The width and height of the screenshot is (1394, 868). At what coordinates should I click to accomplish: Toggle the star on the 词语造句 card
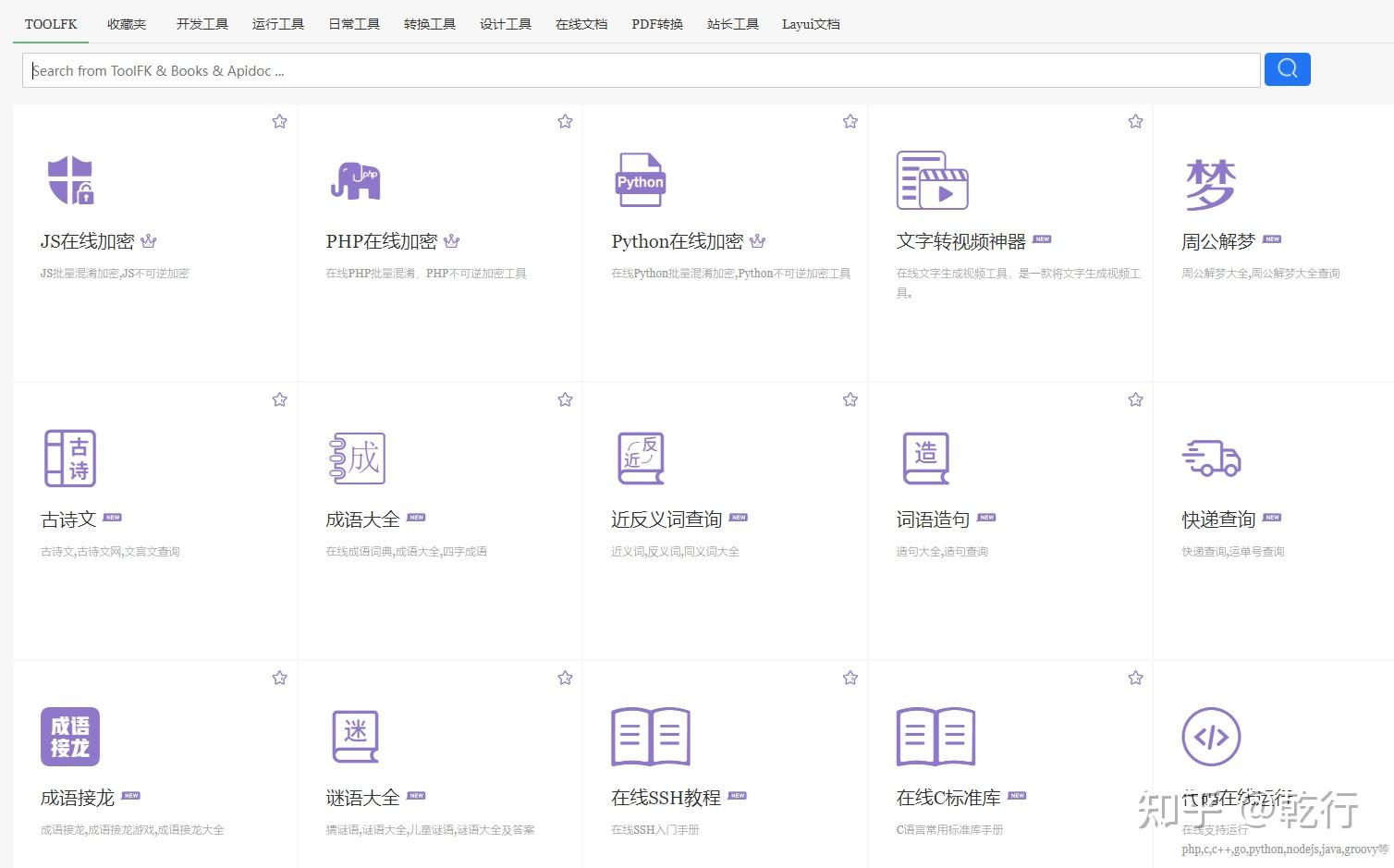(1136, 399)
